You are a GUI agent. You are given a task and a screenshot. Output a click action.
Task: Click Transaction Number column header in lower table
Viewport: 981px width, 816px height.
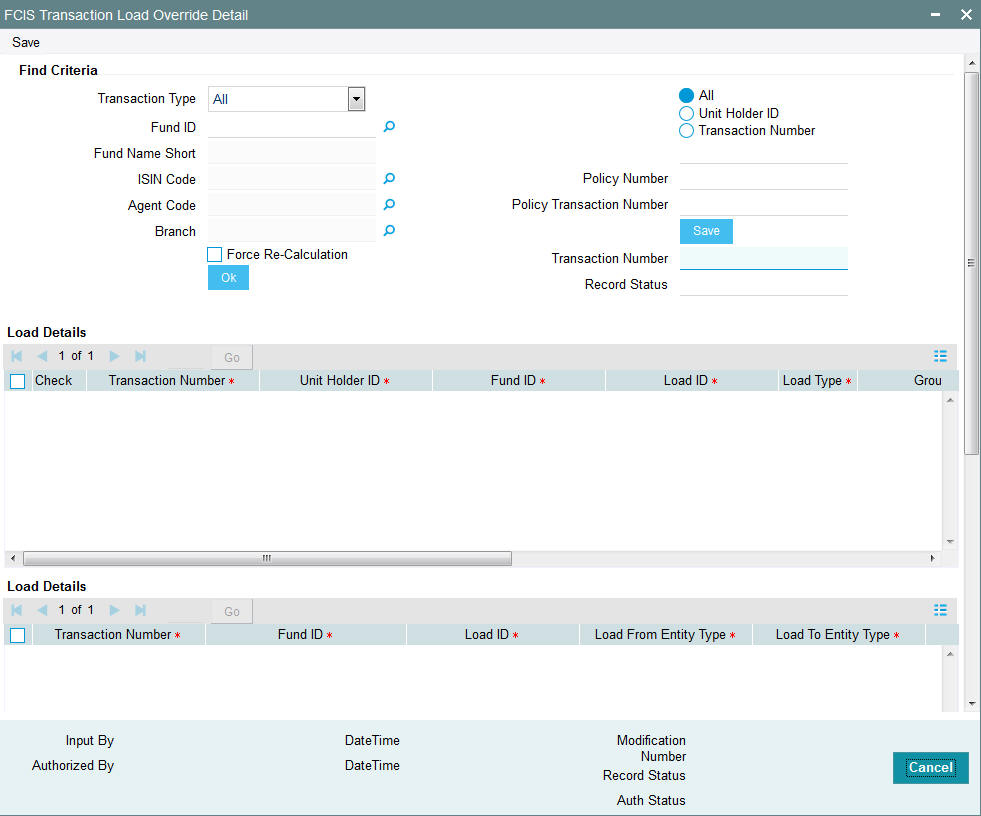click(x=118, y=635)
